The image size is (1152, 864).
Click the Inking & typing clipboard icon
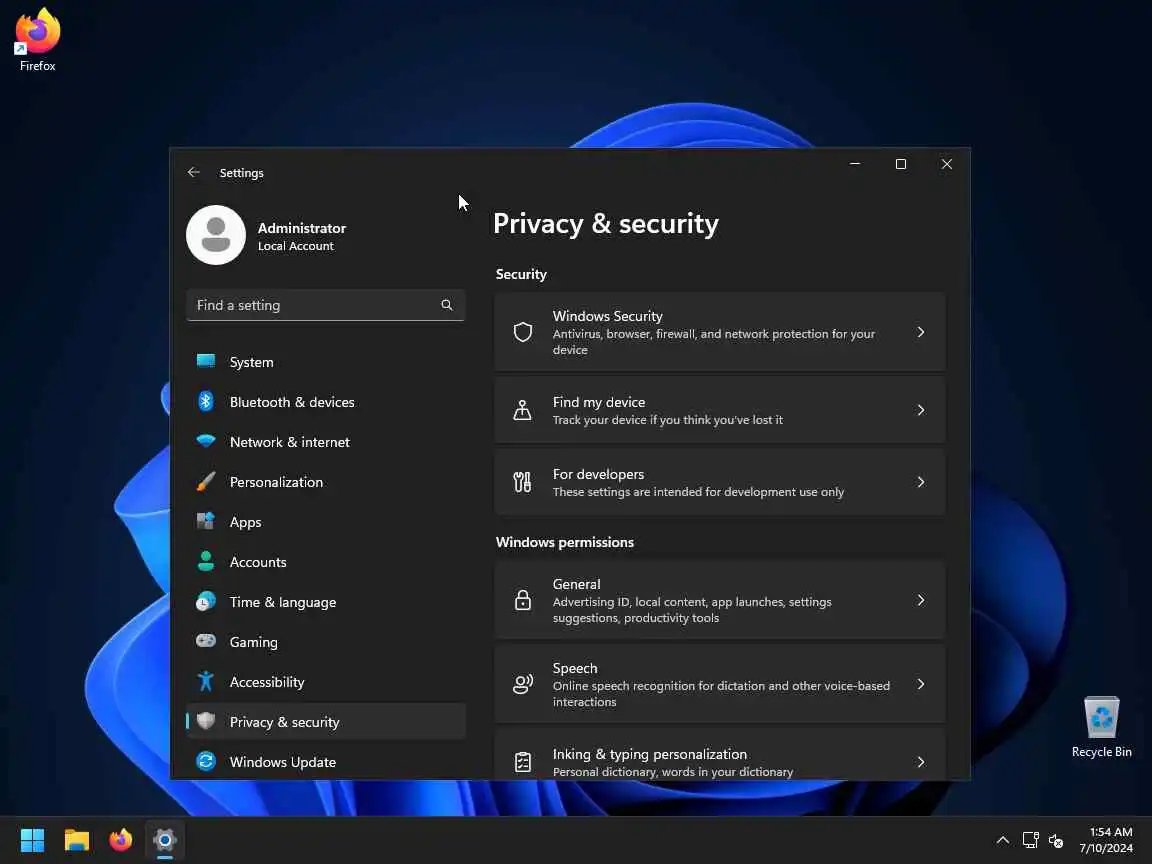point(522,762)
